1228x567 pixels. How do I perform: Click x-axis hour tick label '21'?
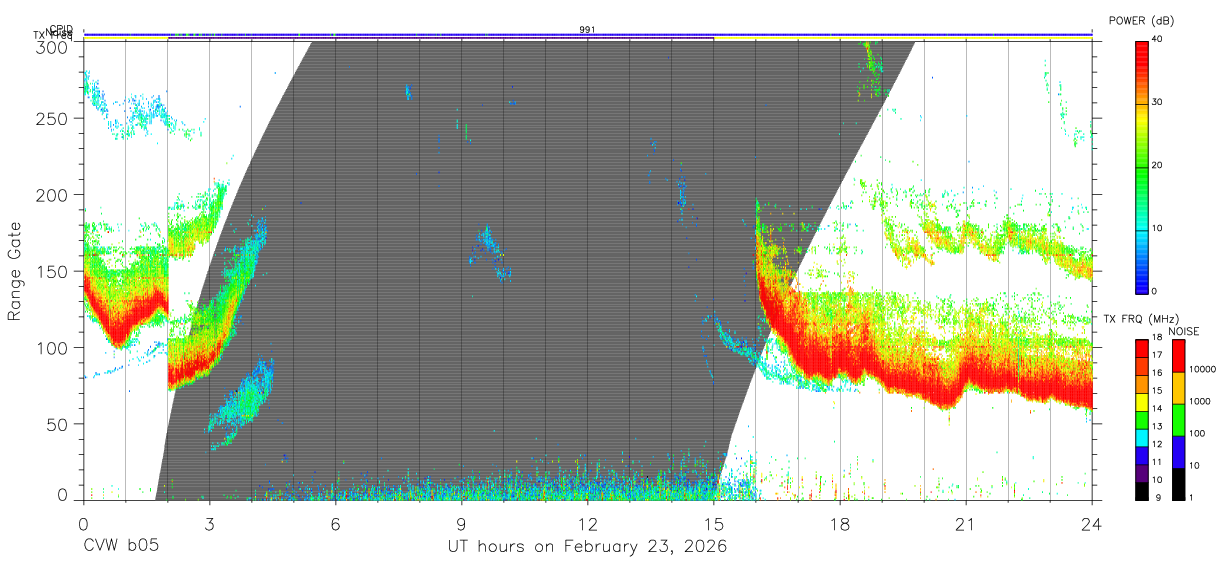coord(966,524)
